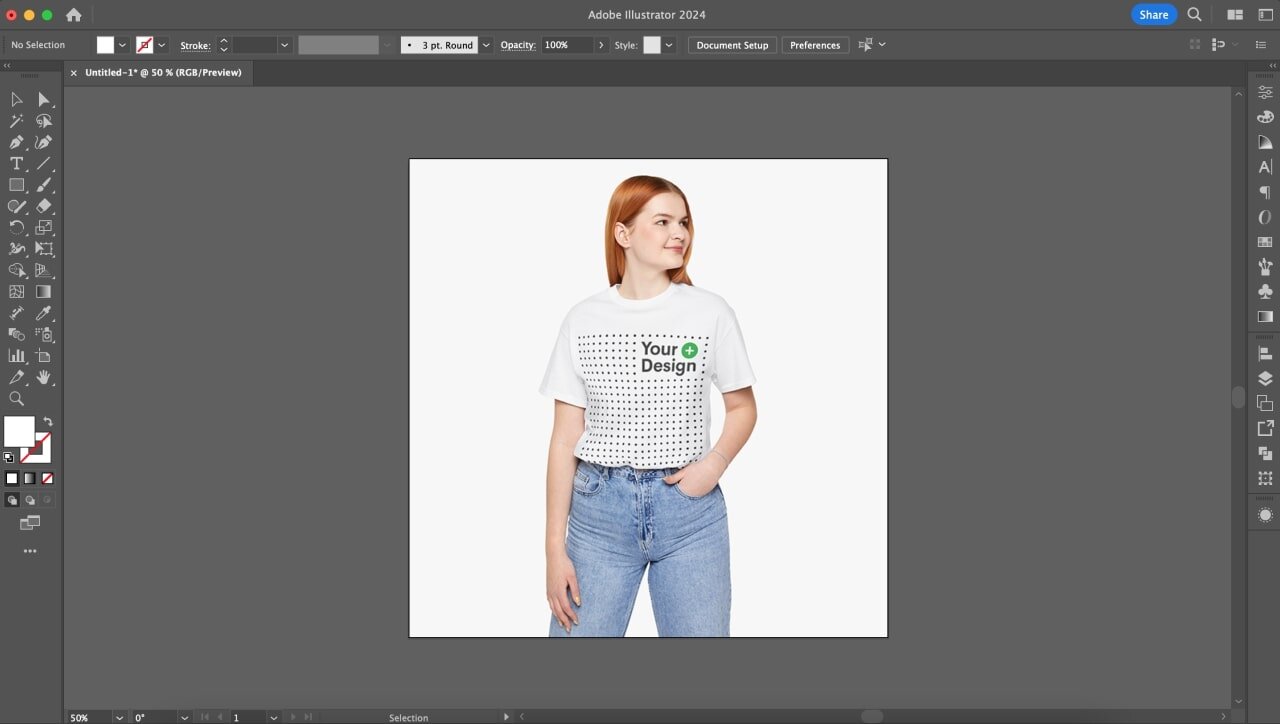Activate the Hand tool
This screenshot has width=1280, height=724.
point(44,377)
